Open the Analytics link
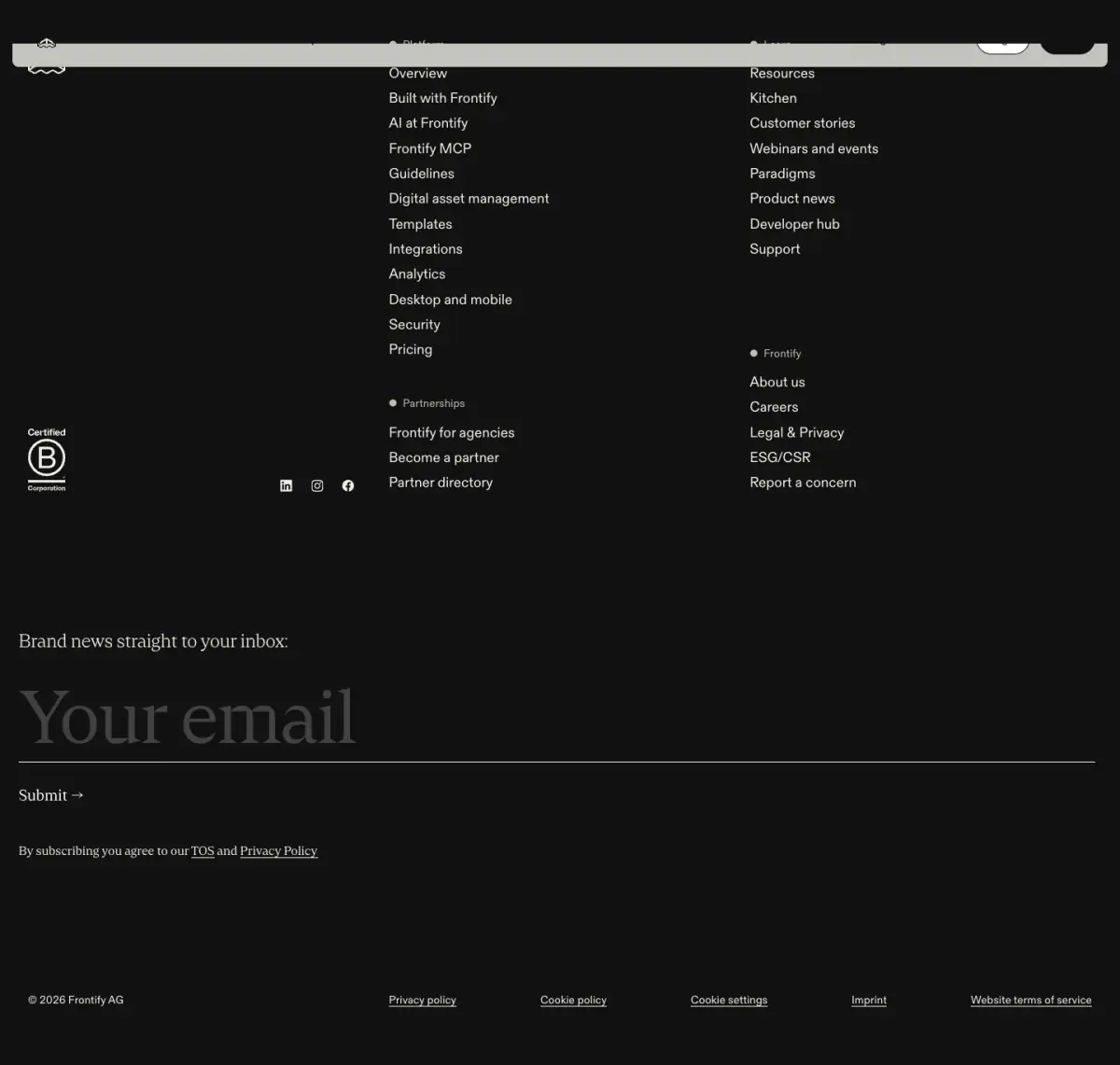 tap(417, 274)
